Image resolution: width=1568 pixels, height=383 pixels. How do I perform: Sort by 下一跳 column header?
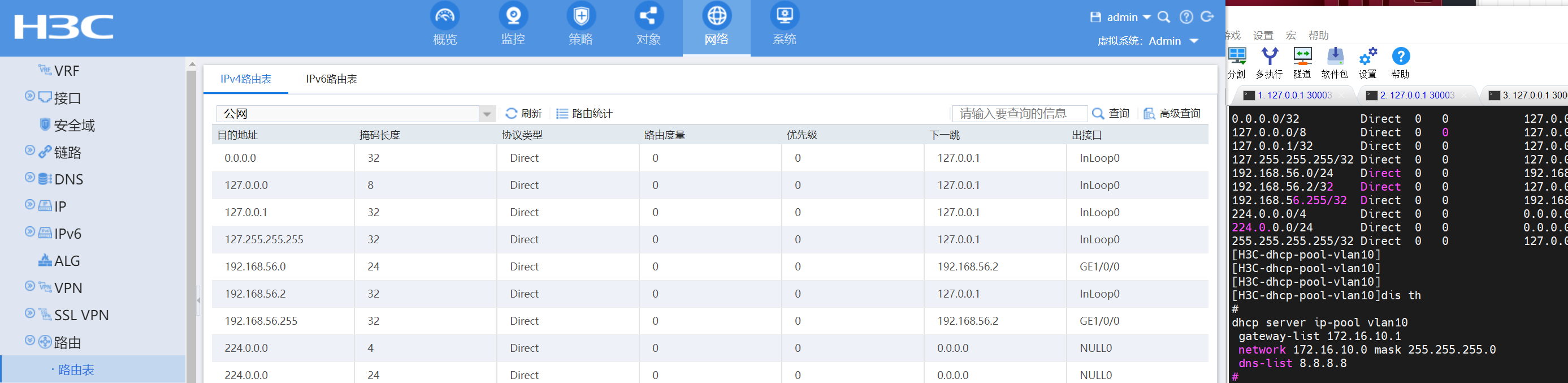[945, 135]
